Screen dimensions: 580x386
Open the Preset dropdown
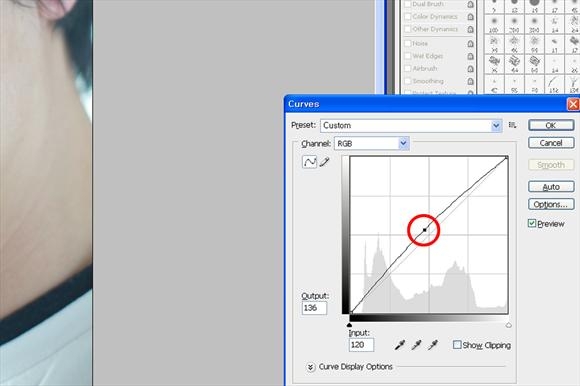pos(411,125)
